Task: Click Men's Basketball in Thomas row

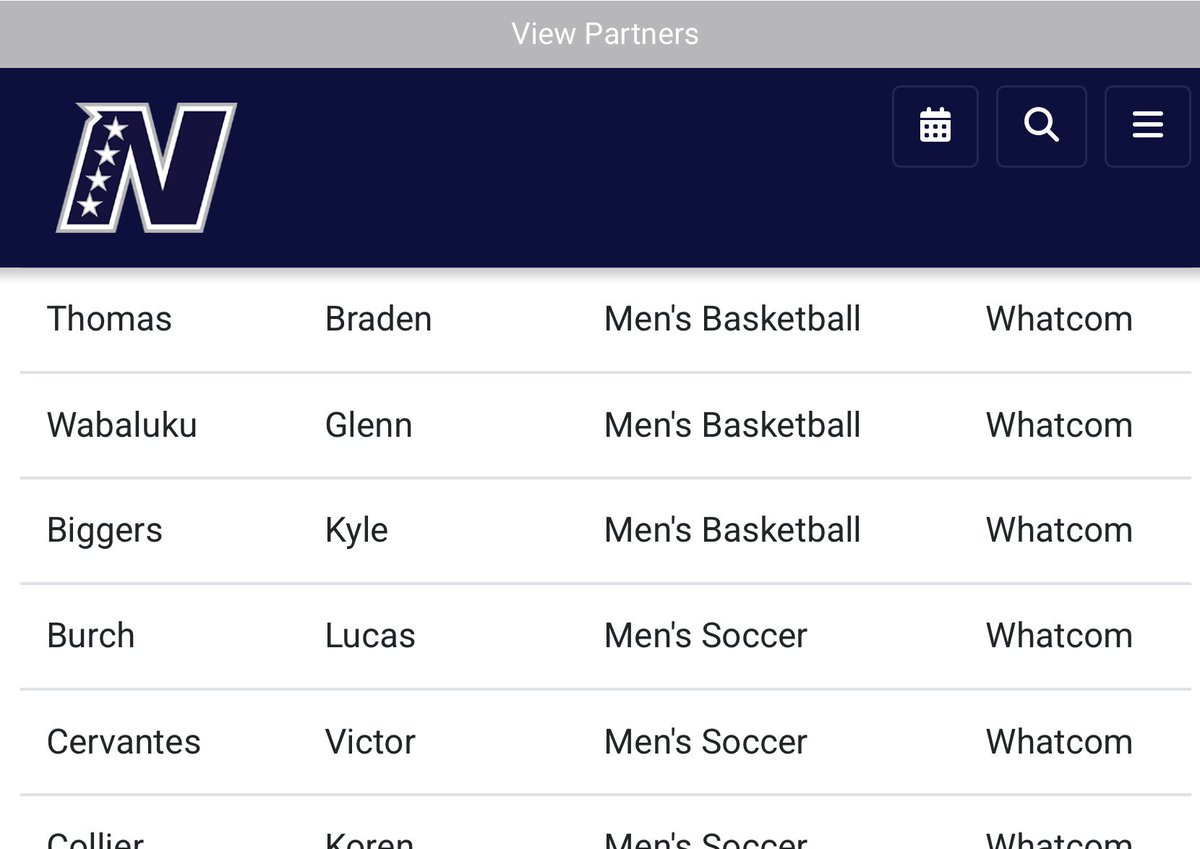Action: tap(732, 319)
